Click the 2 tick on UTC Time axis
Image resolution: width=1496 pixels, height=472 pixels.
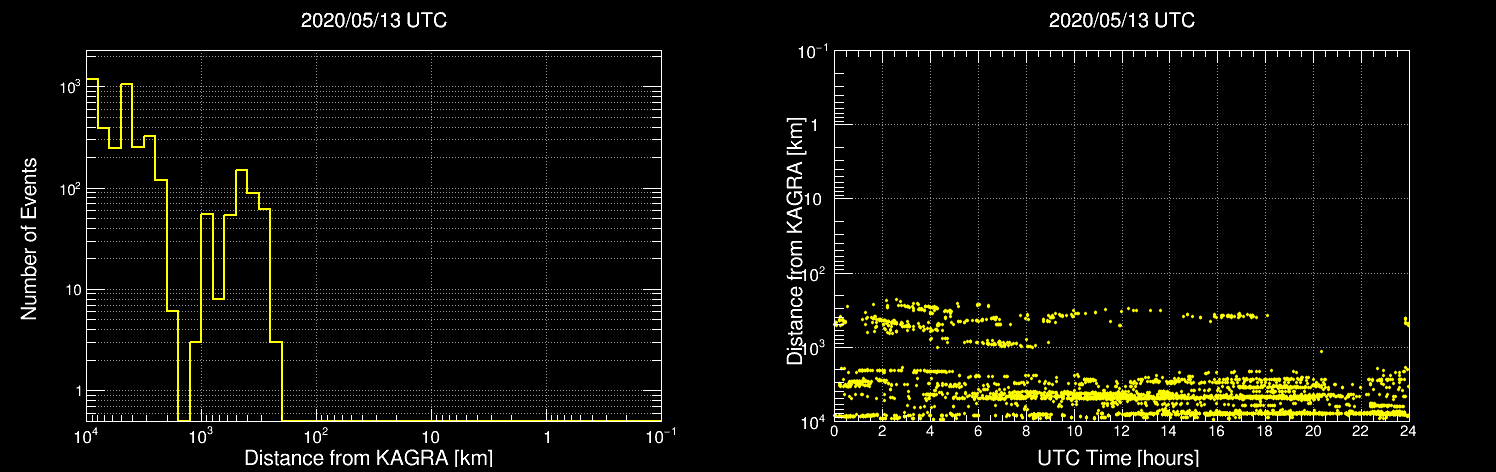[882, 432]
